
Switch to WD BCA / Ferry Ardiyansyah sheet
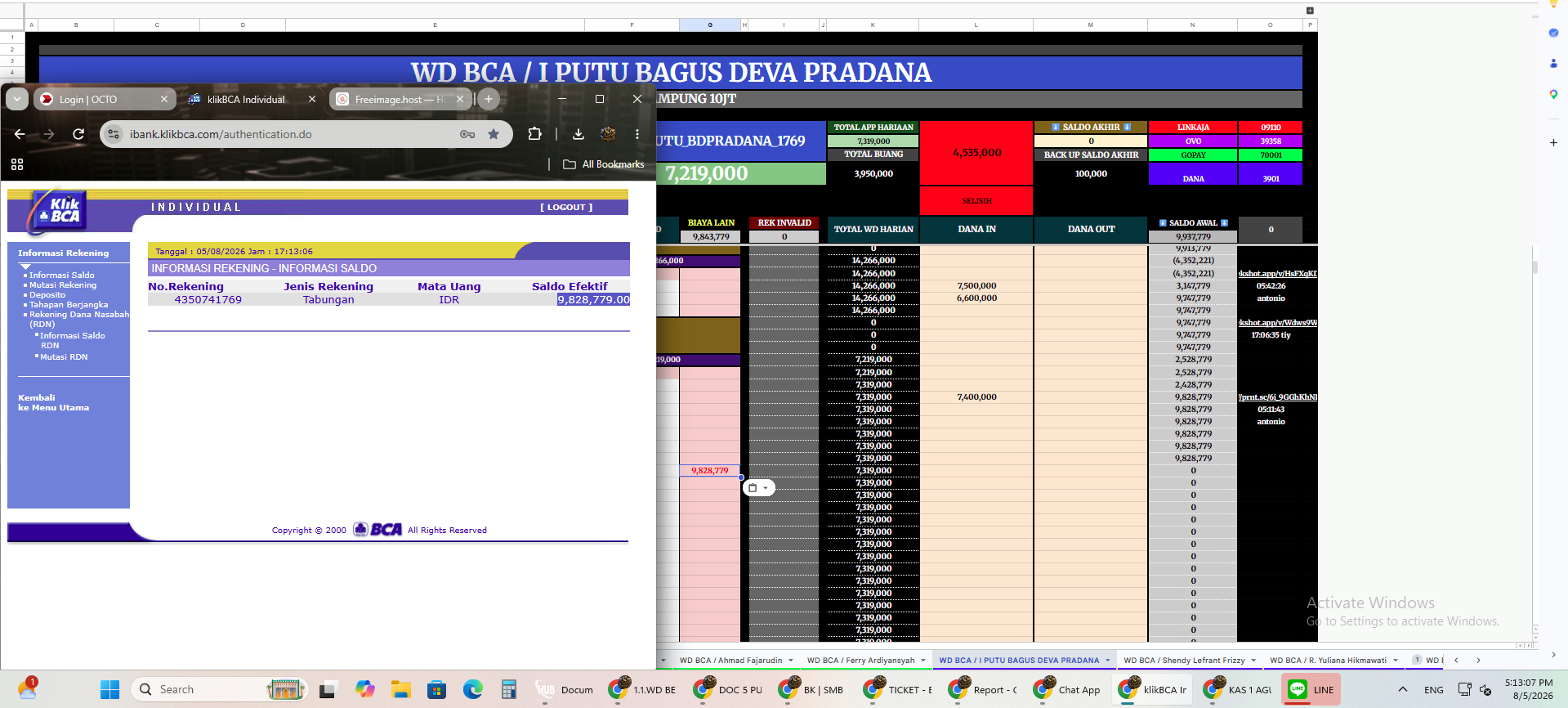(860, 661)
